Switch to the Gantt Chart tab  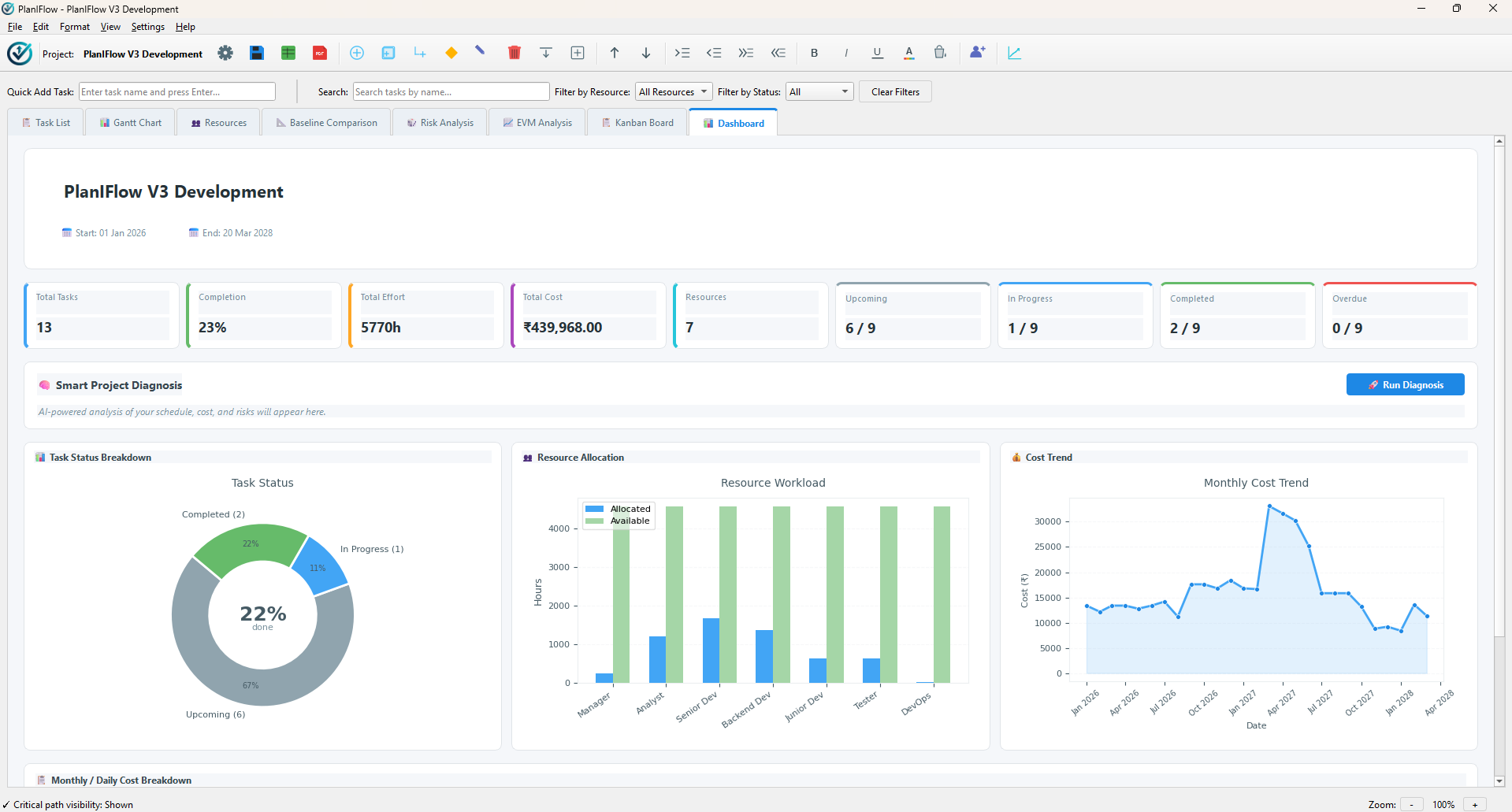131,123
